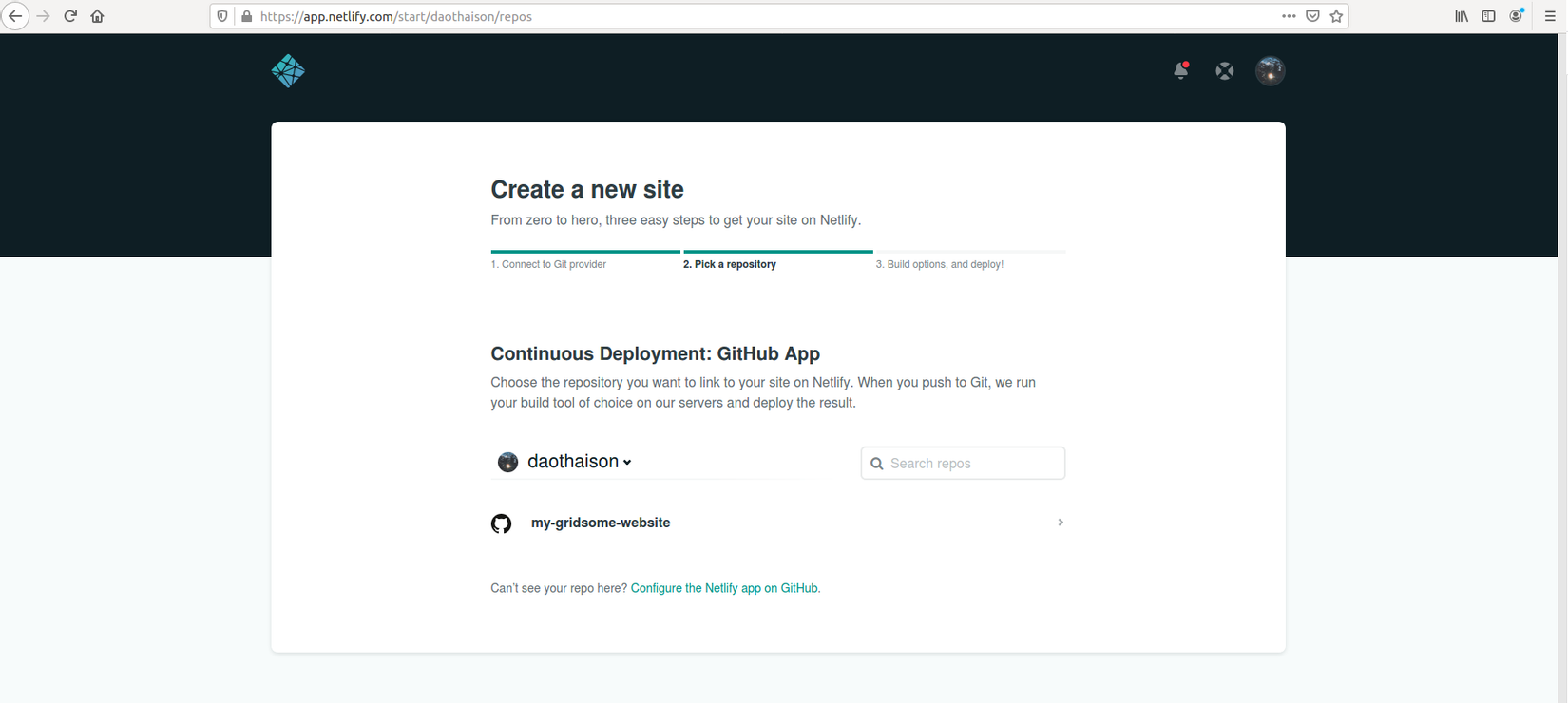Go back with the browser back arrow
The height and width of the screenshot is (703, 1568).
[x=15, y=16]
